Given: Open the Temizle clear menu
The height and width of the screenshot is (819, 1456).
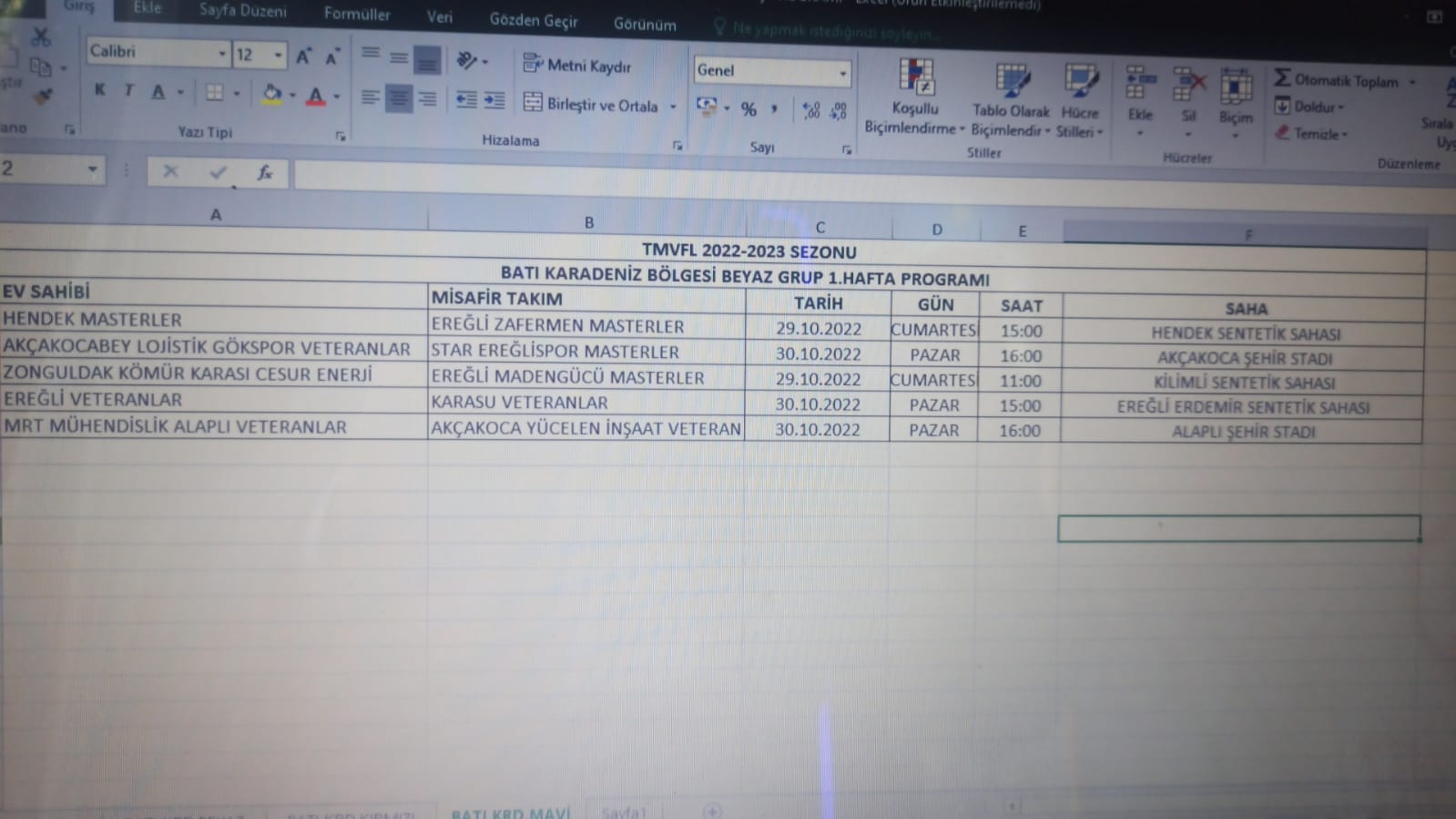Looking at the screenshot, I should click(x=1310, y=134).
